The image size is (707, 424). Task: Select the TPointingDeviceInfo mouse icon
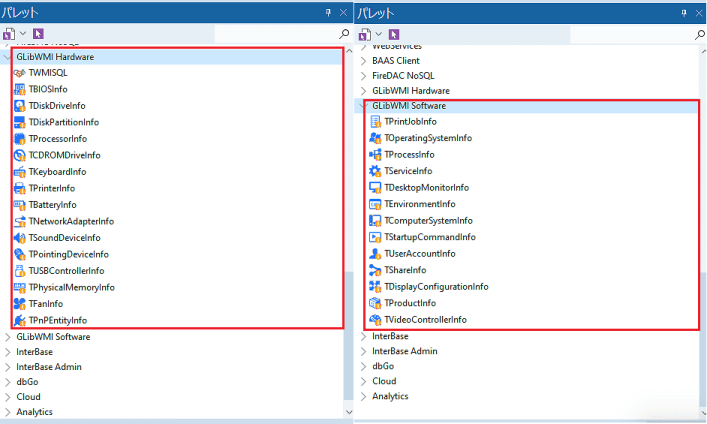tap(19, 254)
